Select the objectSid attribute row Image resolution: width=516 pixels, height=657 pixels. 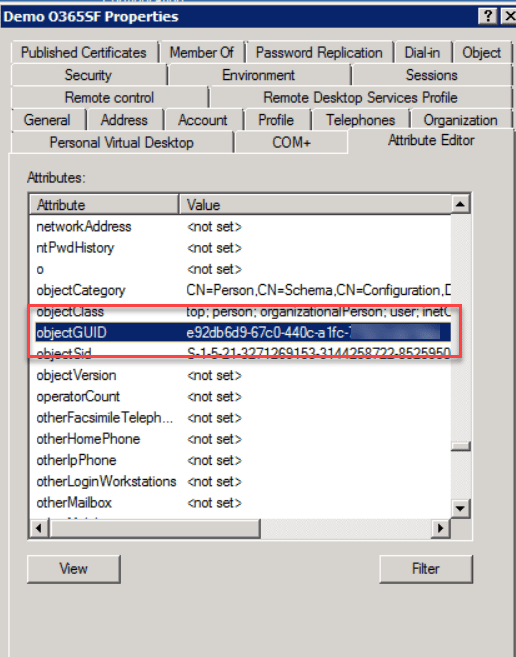click(x=240, y=354)
